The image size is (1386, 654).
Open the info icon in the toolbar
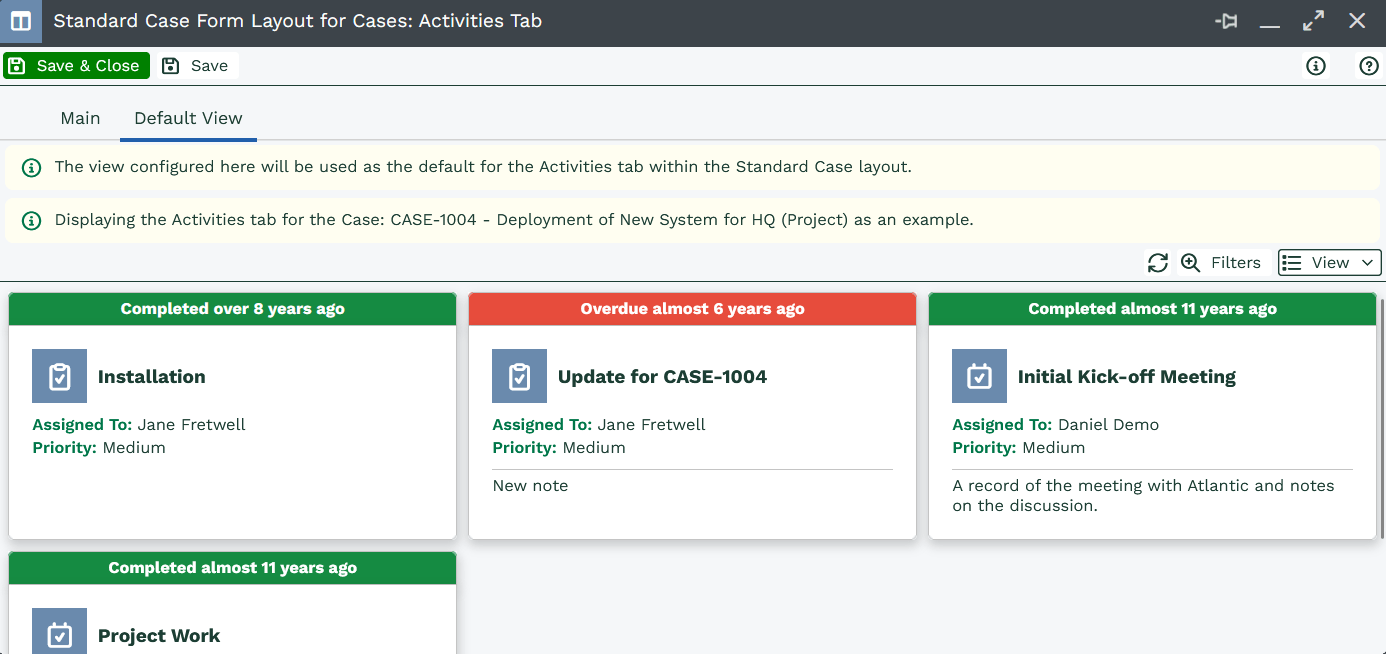pos(1316,66)
